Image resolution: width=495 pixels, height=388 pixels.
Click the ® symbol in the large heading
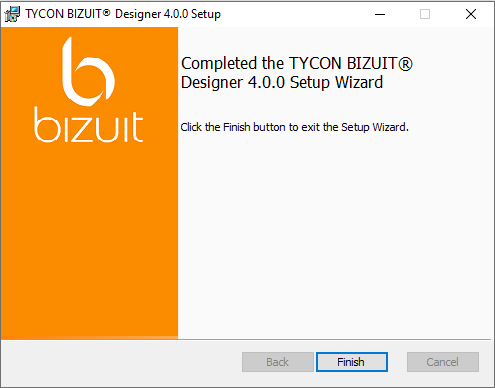[405, 64]
